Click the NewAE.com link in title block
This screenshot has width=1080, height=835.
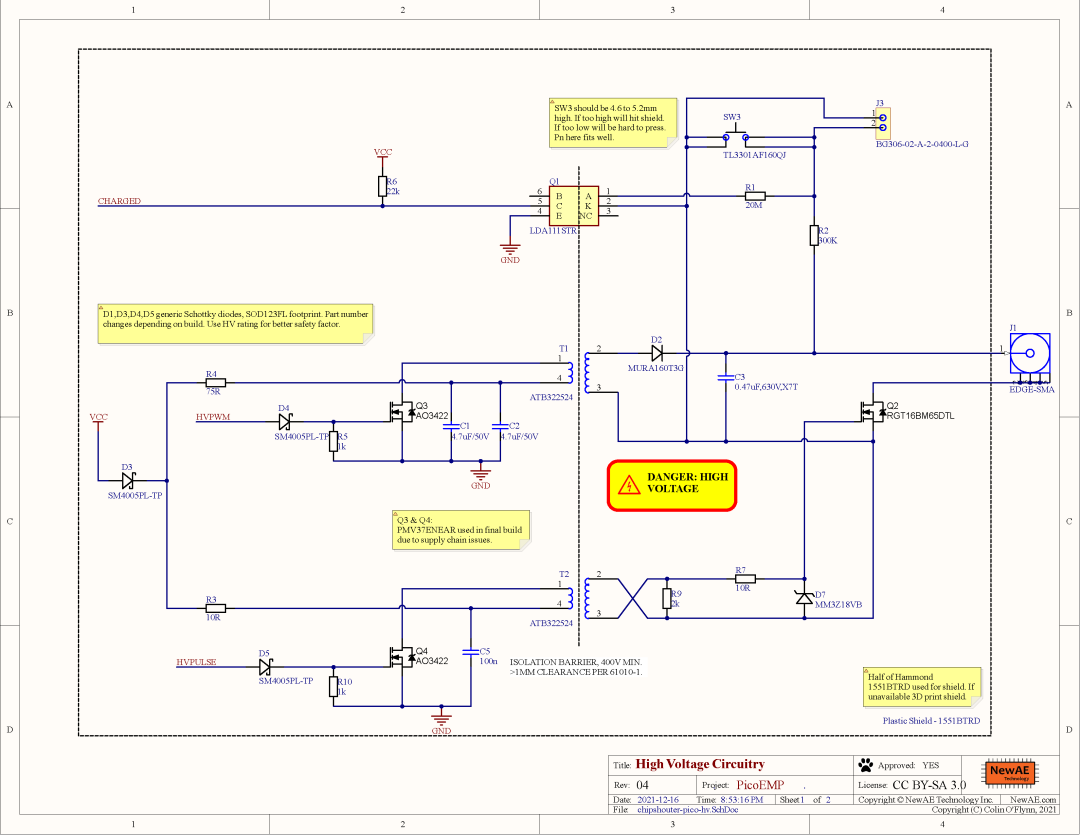(1032, 800)
